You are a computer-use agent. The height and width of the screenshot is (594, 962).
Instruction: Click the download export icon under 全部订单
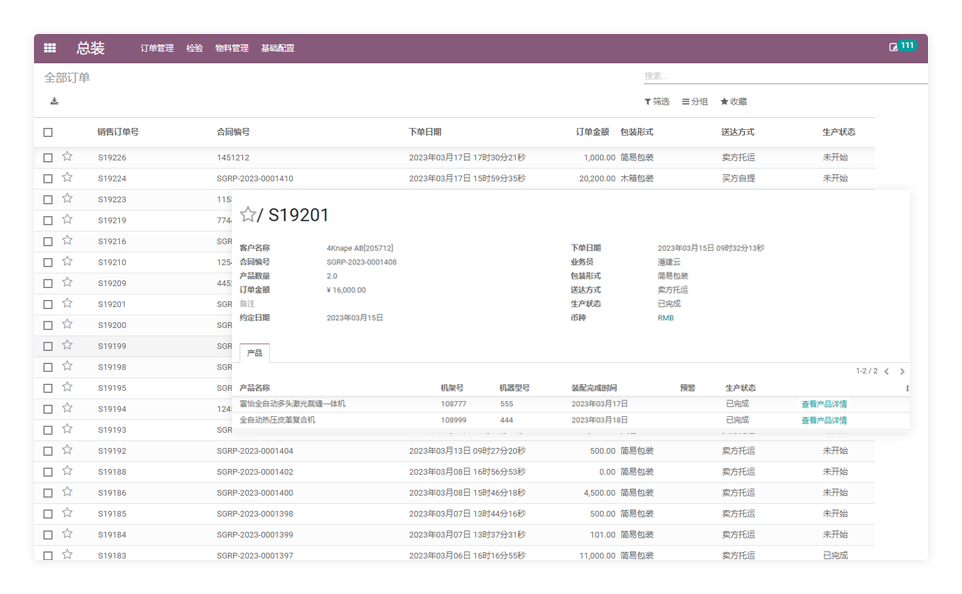click(54, 101)
